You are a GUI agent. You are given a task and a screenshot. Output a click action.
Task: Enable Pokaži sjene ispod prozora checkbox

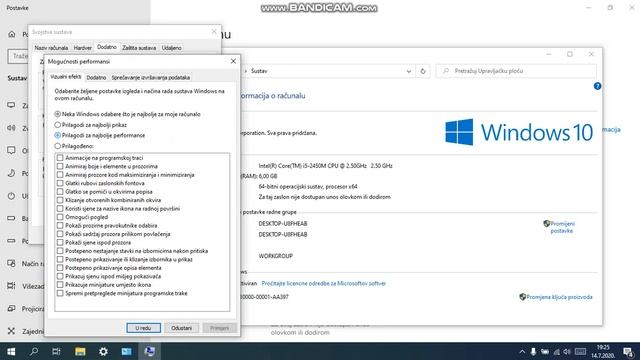tap(60, 242)
